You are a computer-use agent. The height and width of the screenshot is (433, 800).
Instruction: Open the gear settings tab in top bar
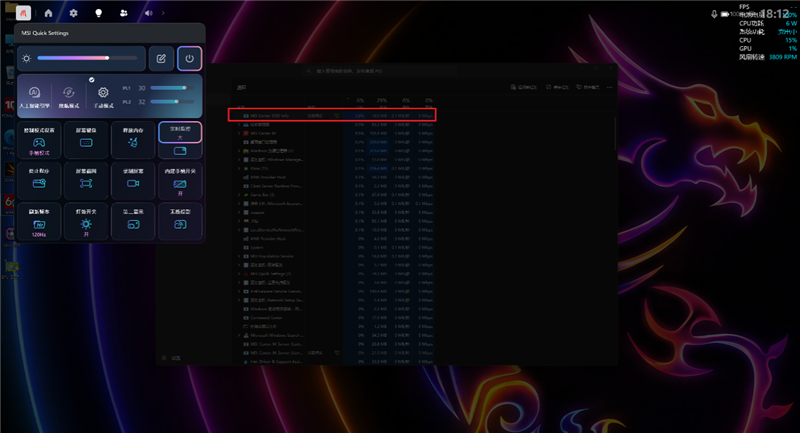[73, 13]
